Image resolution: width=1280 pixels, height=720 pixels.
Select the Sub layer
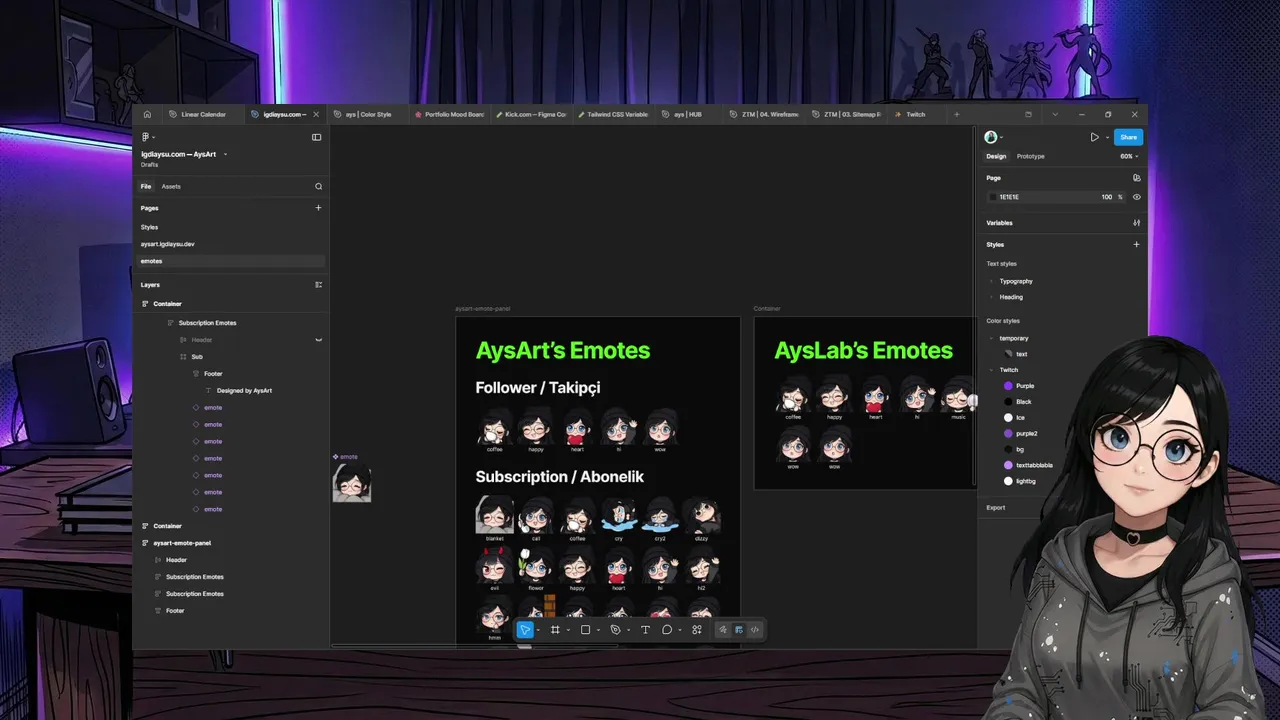[197, 357]
